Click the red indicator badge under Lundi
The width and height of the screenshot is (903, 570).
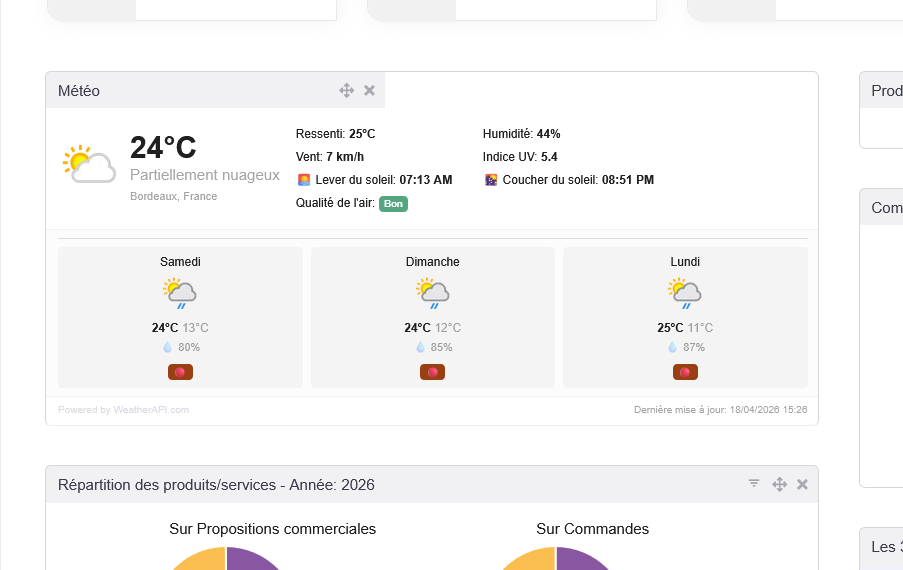pyautogui.click(x=685, y=372)
